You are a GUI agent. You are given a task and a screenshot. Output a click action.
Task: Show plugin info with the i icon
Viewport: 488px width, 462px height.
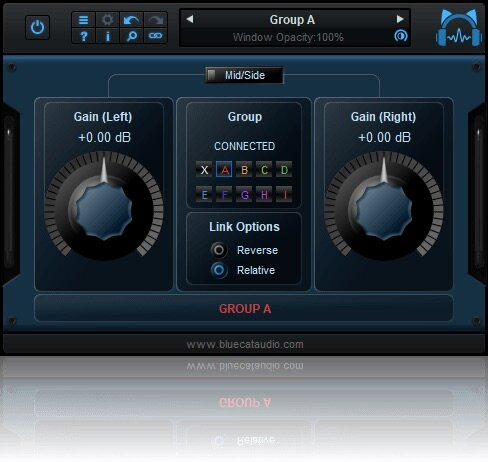point(108,36)
